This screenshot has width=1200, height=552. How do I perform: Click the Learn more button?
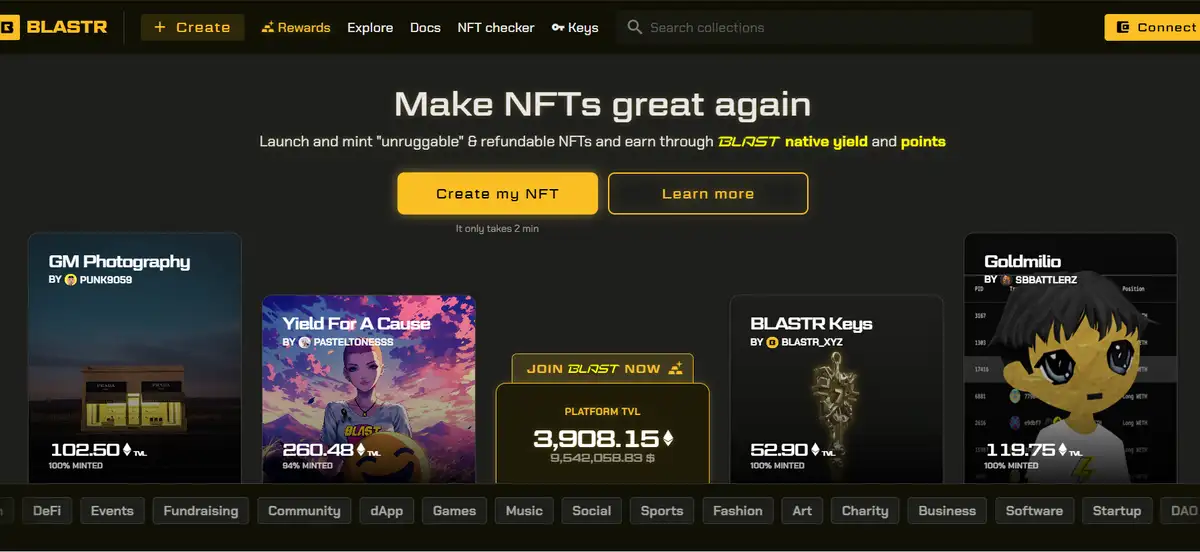click(708, 193)
